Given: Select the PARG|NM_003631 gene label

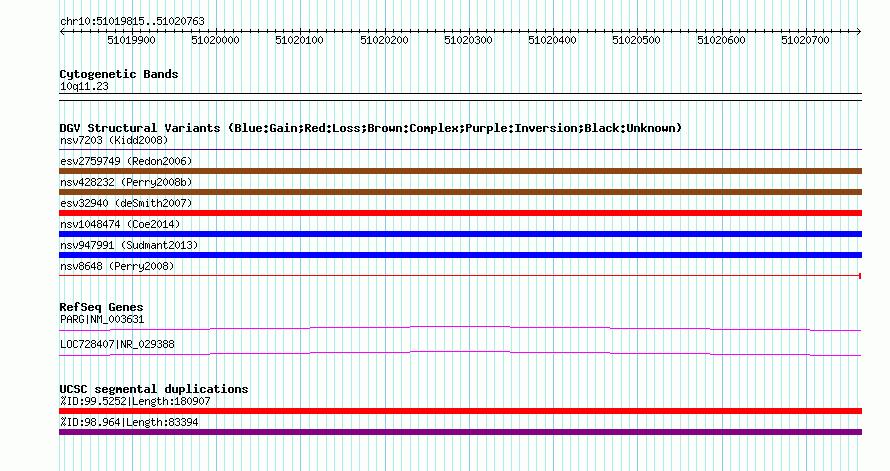Looking at the screenshot, I should click(x=102, y=319).
